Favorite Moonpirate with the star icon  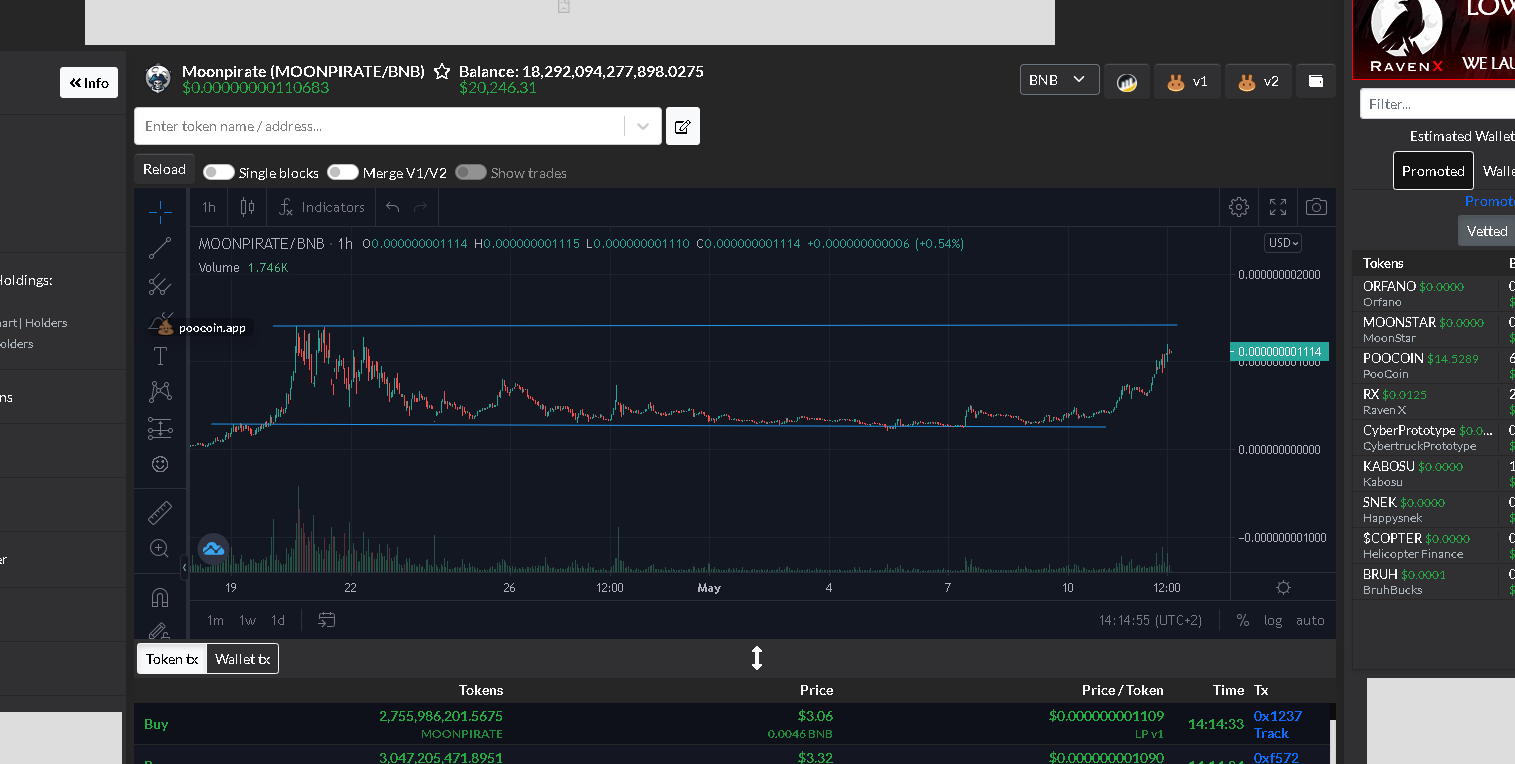click(442, 72)
